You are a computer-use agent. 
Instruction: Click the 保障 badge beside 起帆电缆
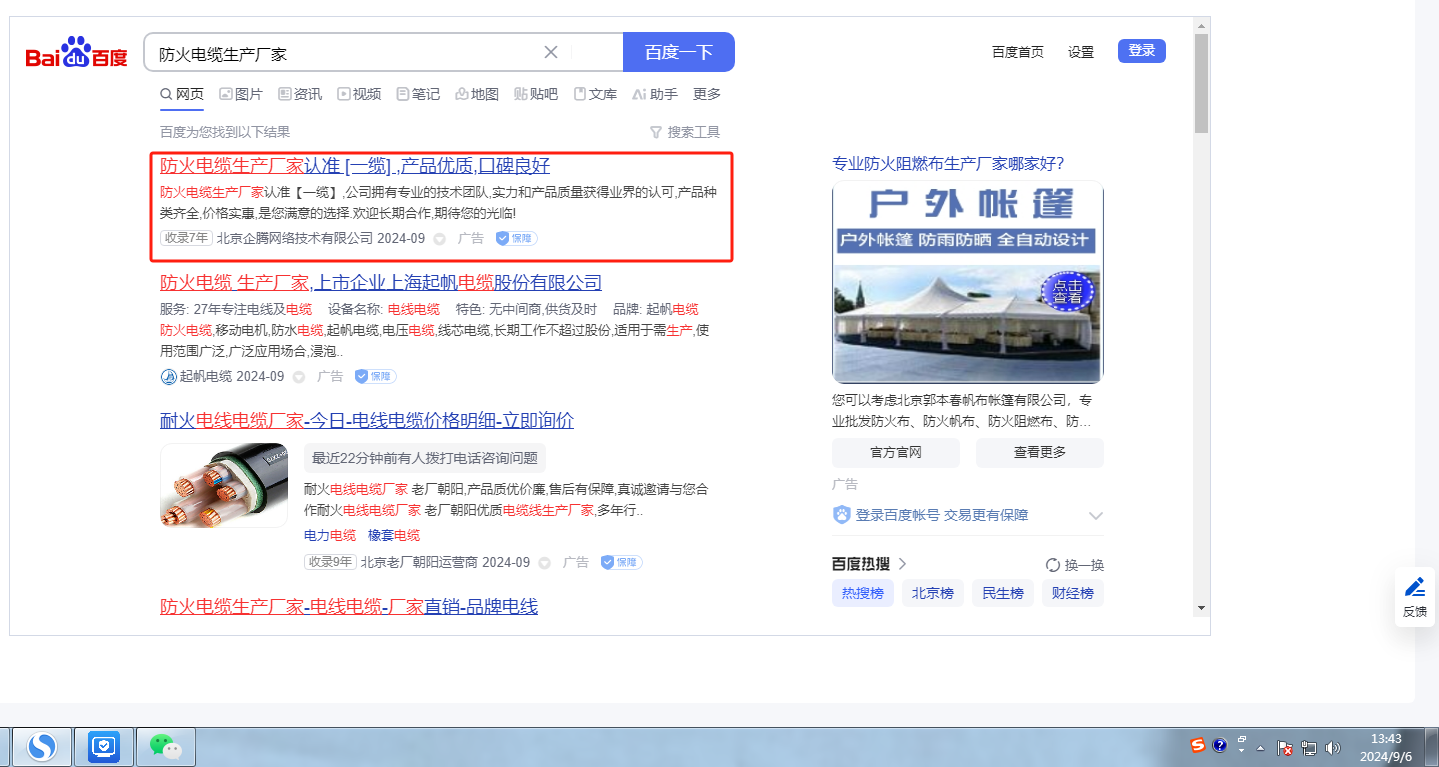pyautogui.click(x=376, y=376)
